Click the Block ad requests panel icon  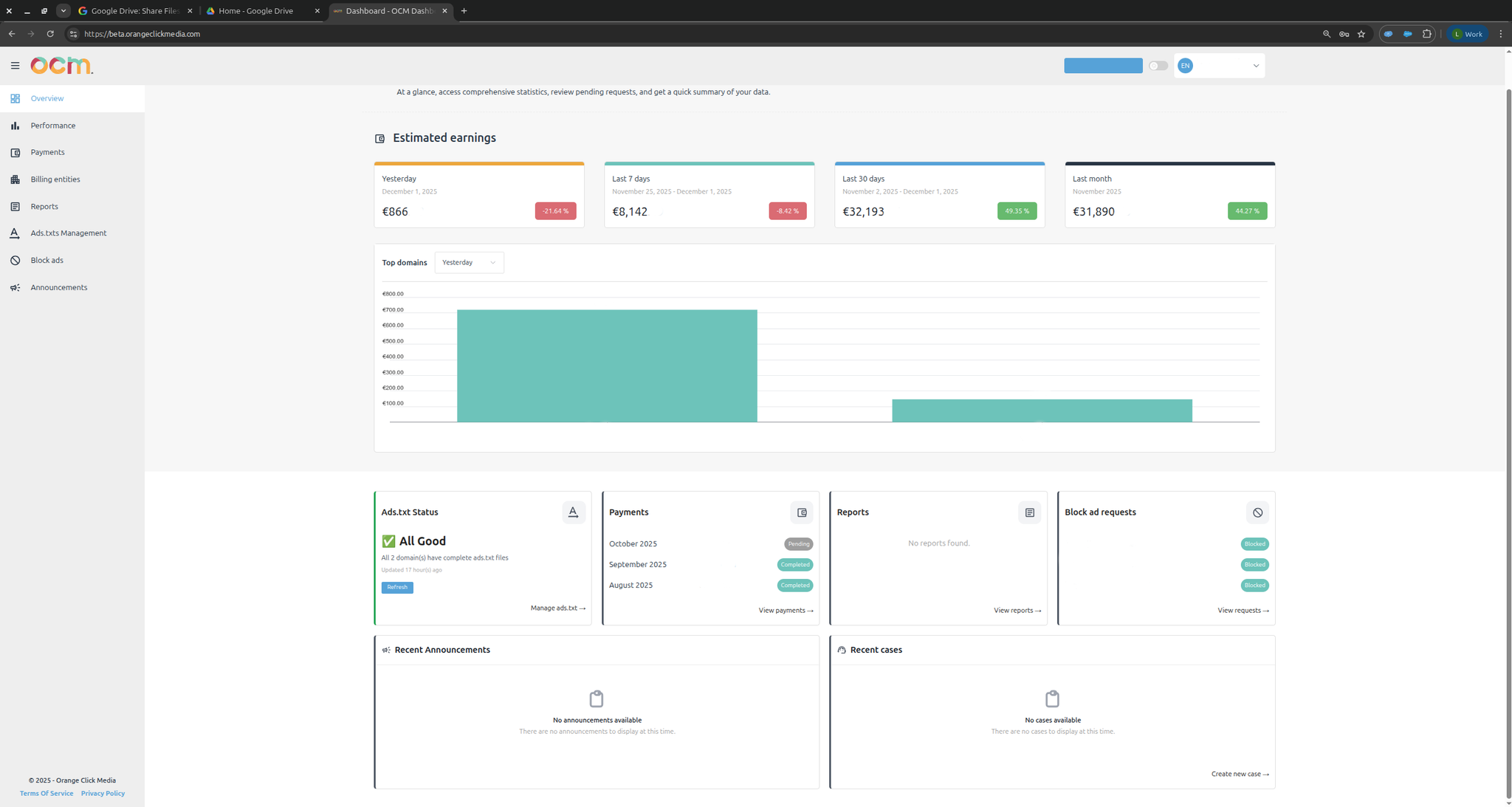pyautogui.click(x=1257, y=512)
